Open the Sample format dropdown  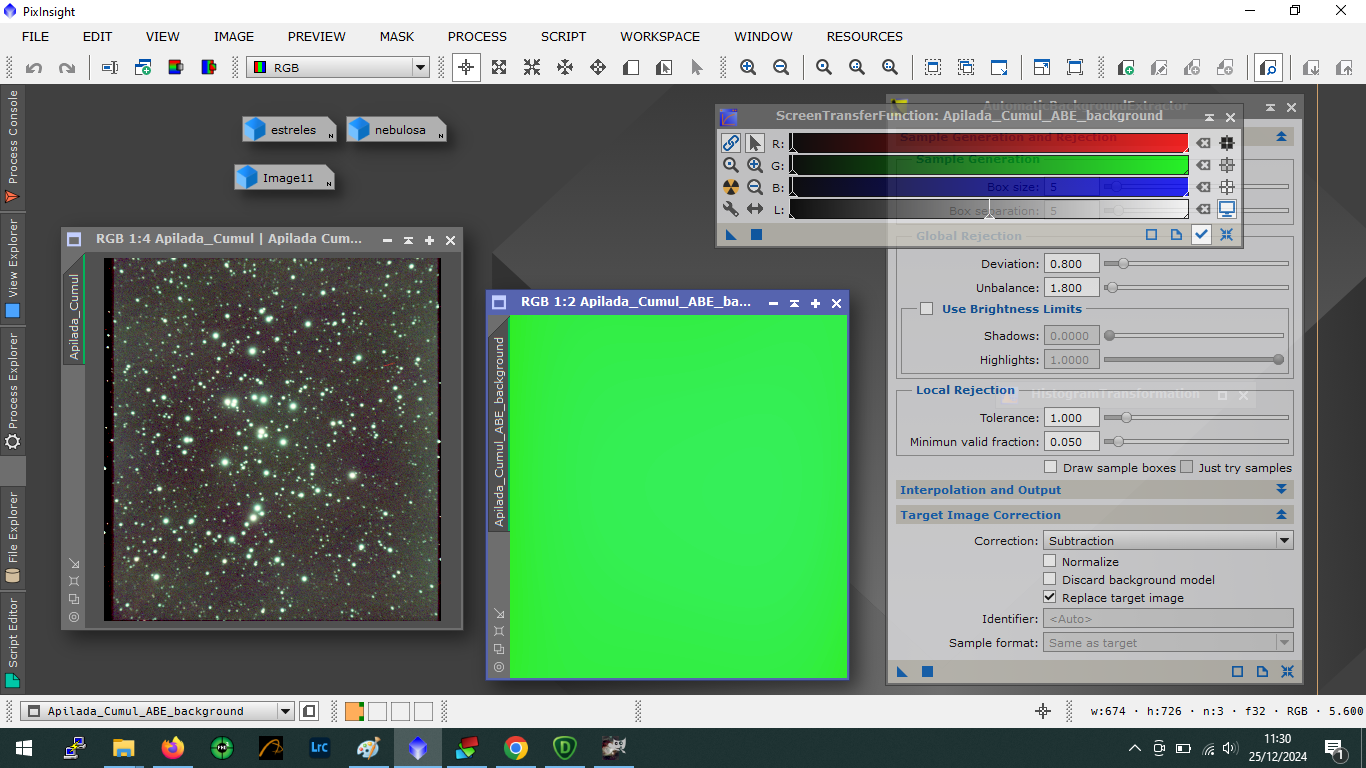tap(1168, 643)
